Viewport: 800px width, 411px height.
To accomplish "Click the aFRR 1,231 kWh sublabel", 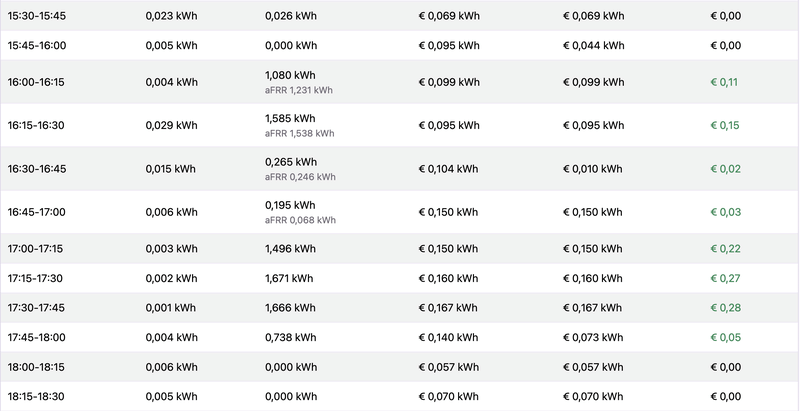I will (x=298, y=90).
